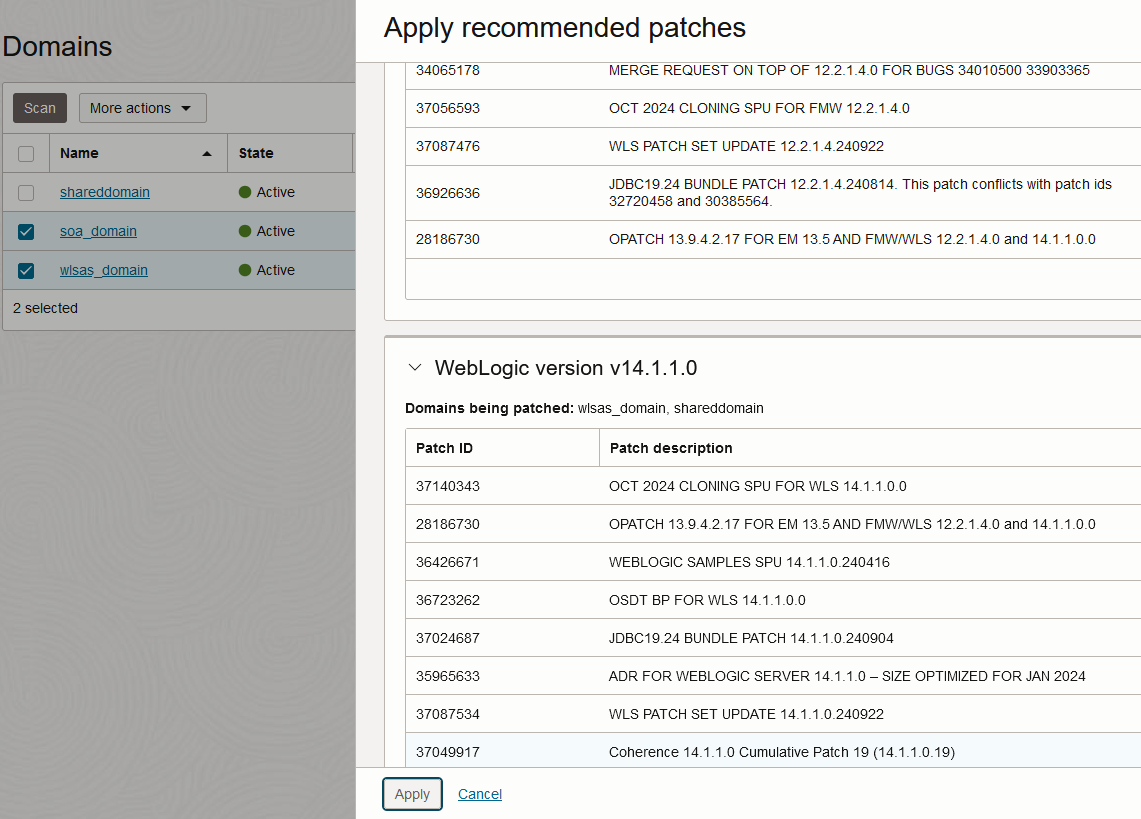This screenshot has width=1141, height=819.
Task: Collapse the WebLogic version v14.1.1.0 section
Action: [415, 368]
